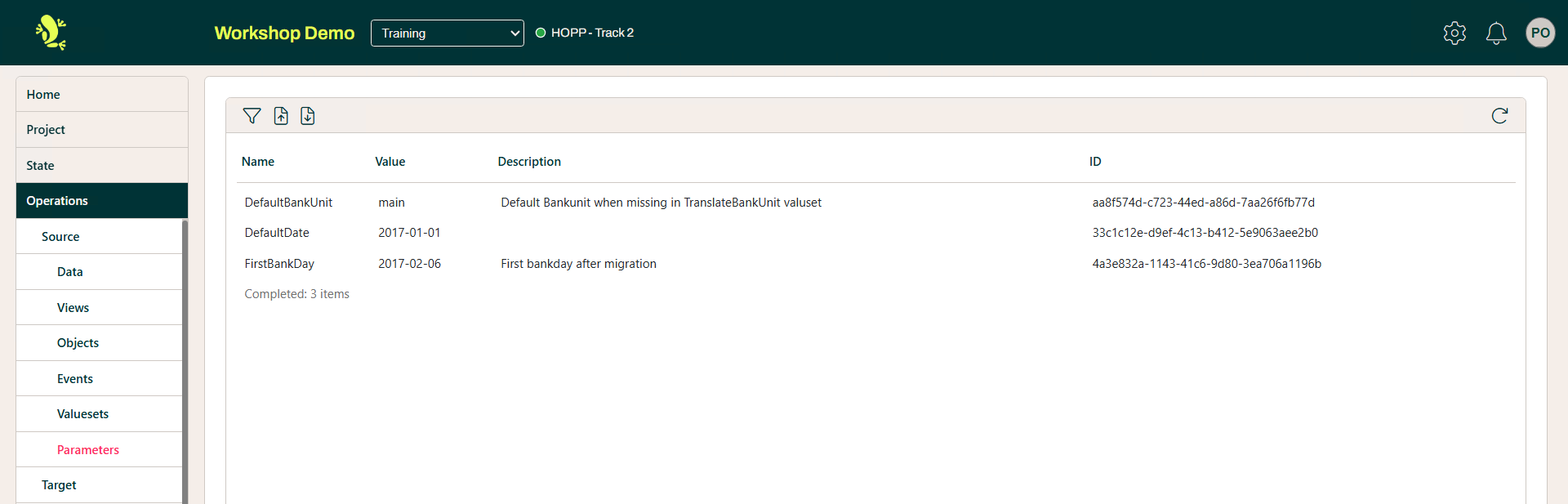Open the Project menu item

point(102,130)
